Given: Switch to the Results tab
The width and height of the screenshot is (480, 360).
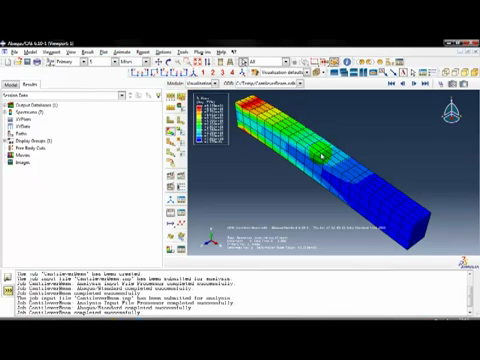Looking at the screenshot, I should pos(30,84).
